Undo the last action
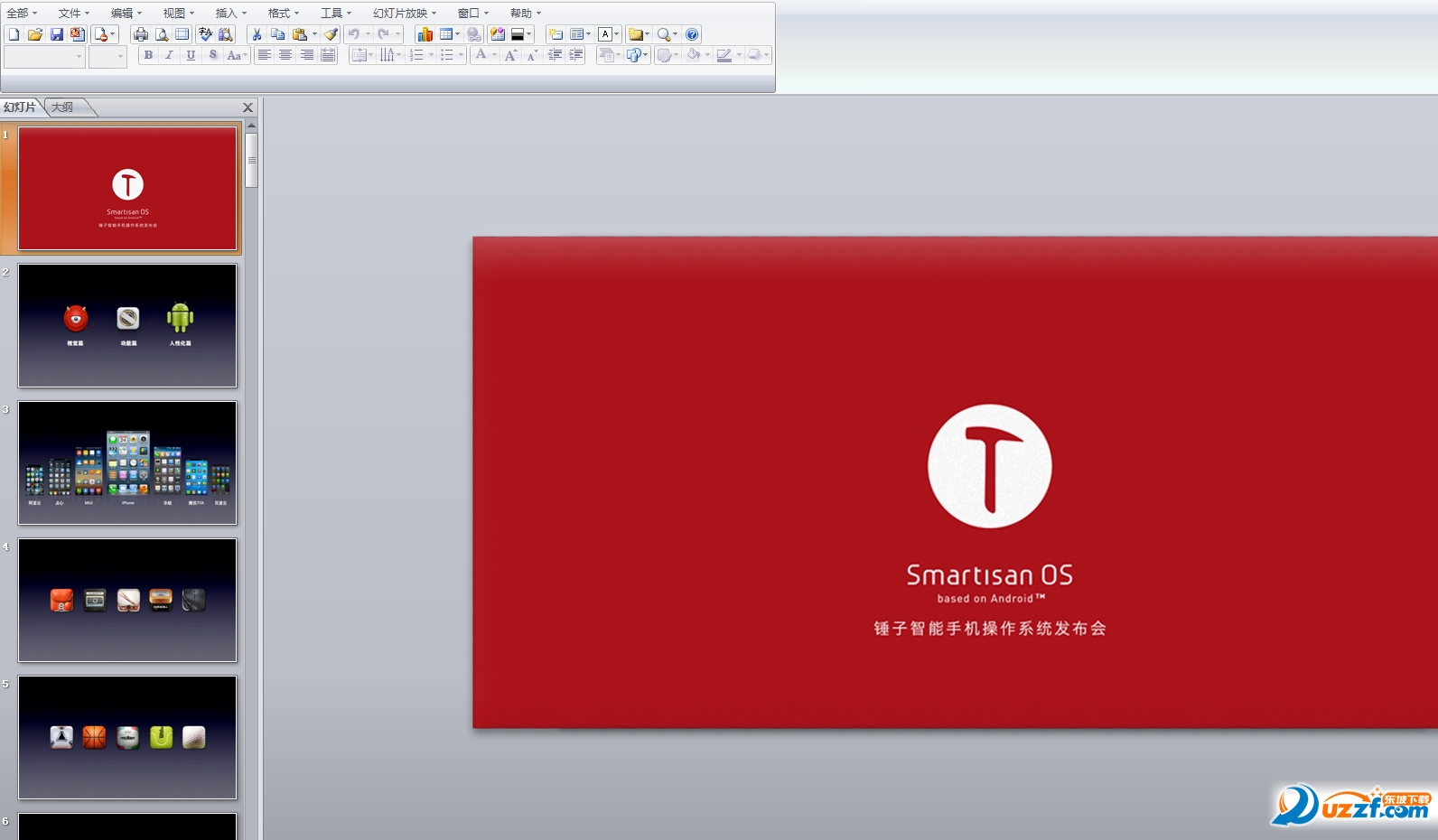This screenshot has width=1438, height=840. (x=354, y=34)
